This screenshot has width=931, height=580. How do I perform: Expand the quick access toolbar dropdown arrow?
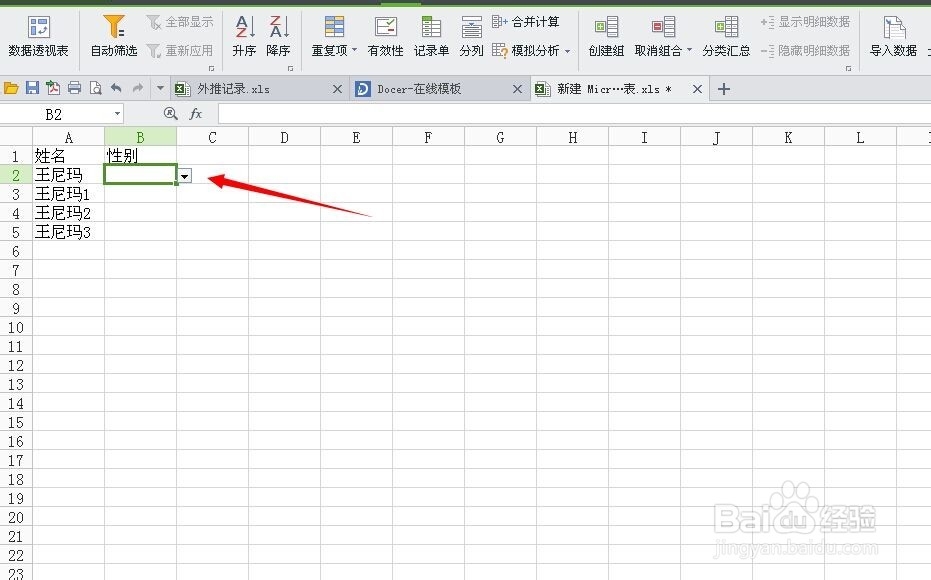coord(160,88)
